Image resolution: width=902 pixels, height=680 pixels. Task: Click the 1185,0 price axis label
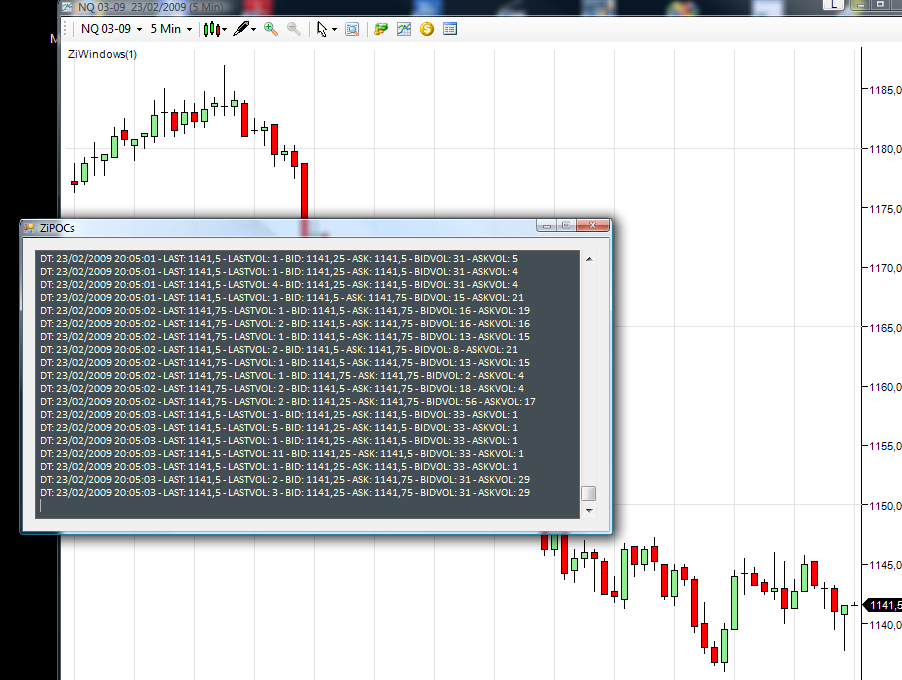(885, 90)
